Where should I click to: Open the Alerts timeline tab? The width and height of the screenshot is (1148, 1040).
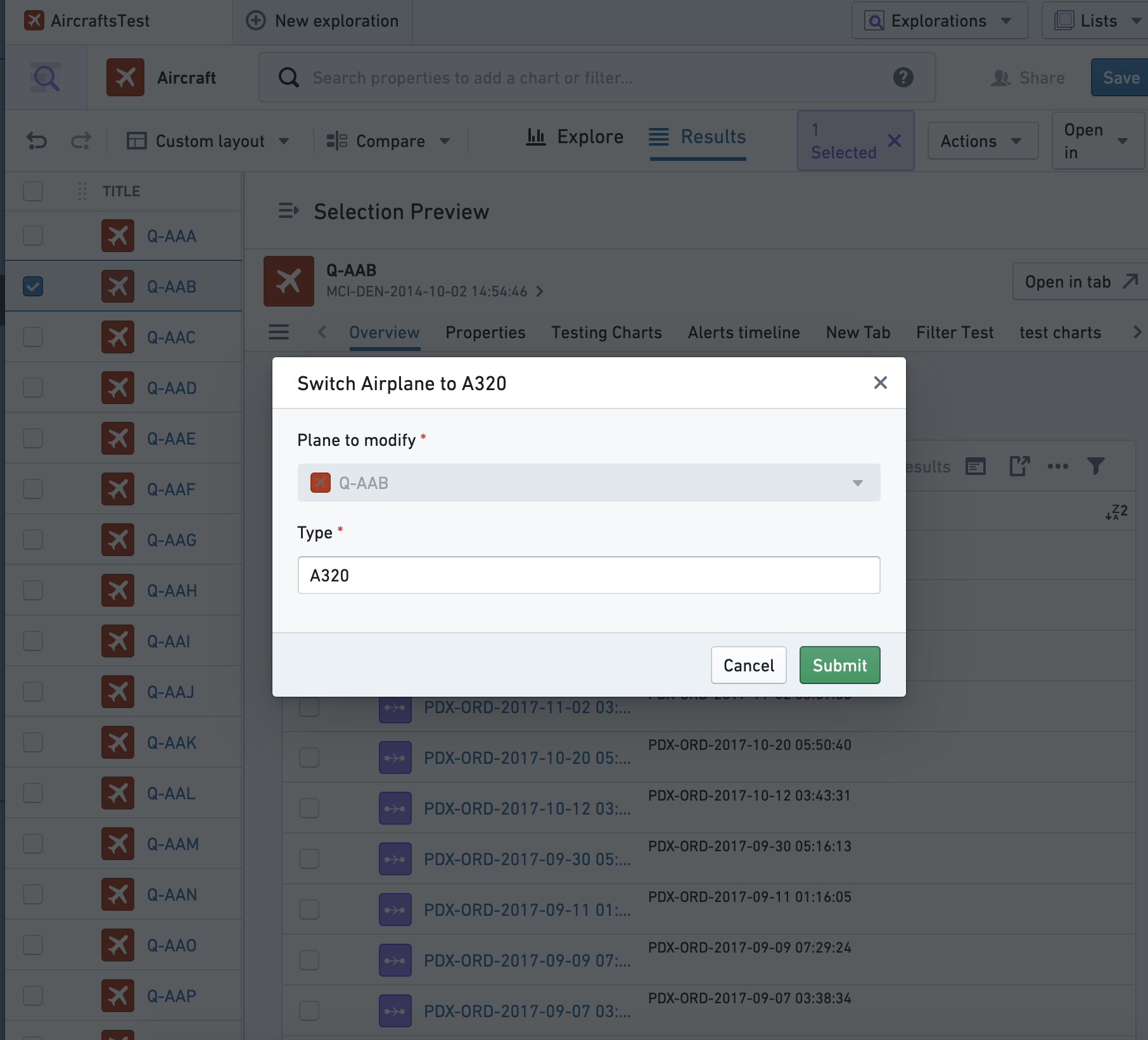click(x=744, y=333)
